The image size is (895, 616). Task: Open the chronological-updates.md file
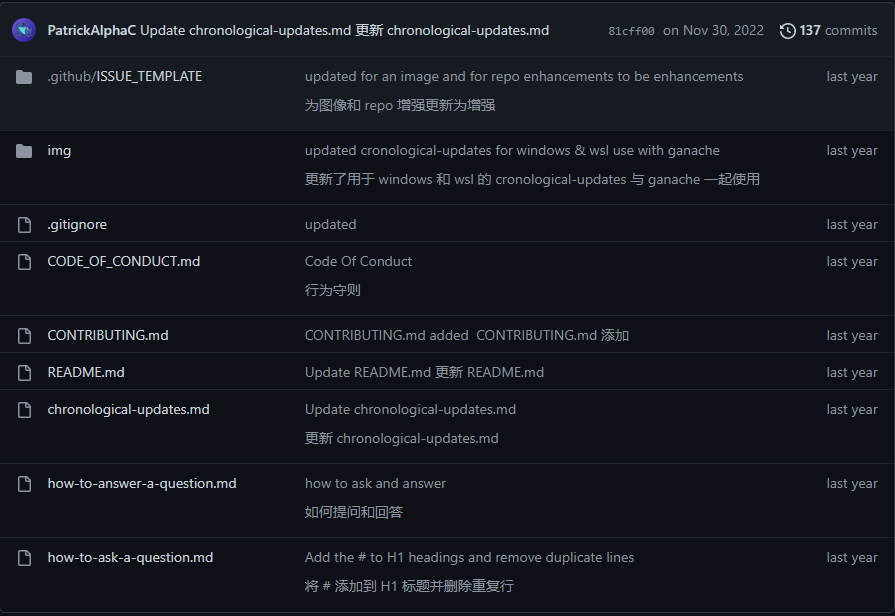click(x=128, y=410)
